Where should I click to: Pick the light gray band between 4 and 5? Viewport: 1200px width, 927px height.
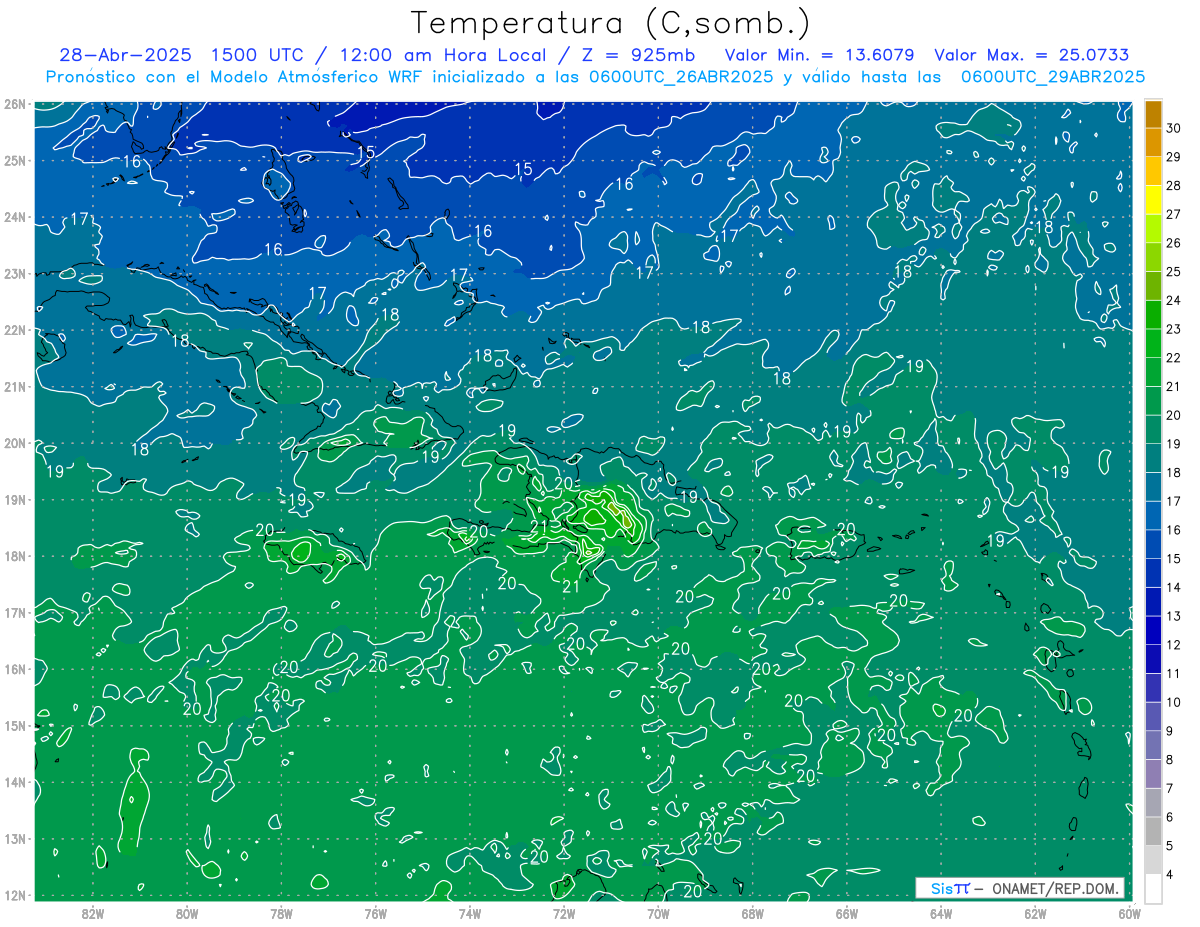[1153, 858]
